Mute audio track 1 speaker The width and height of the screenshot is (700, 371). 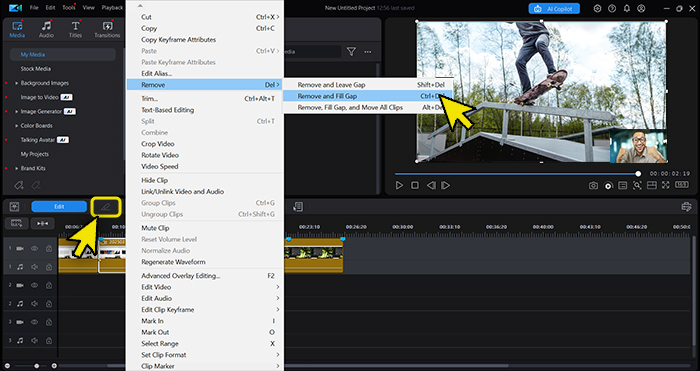(34, 267)
